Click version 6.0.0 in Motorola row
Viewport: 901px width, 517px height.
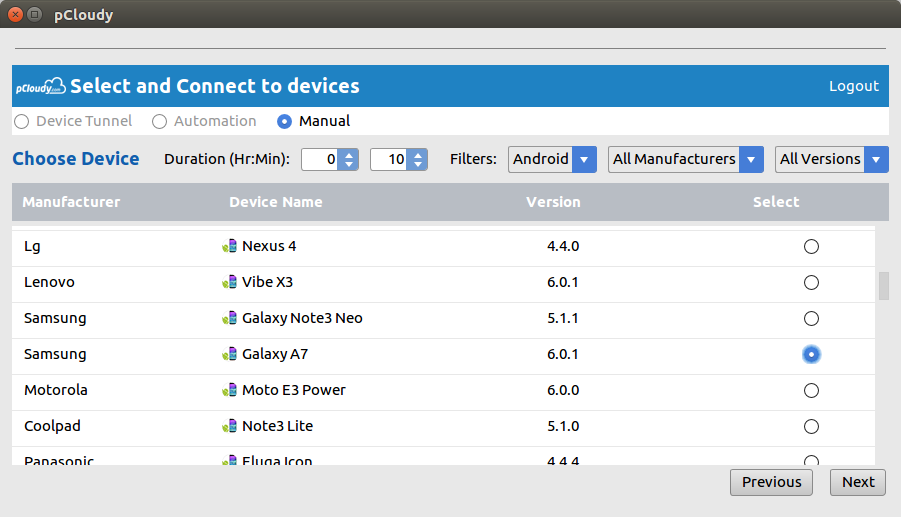(x=563, y=390)
